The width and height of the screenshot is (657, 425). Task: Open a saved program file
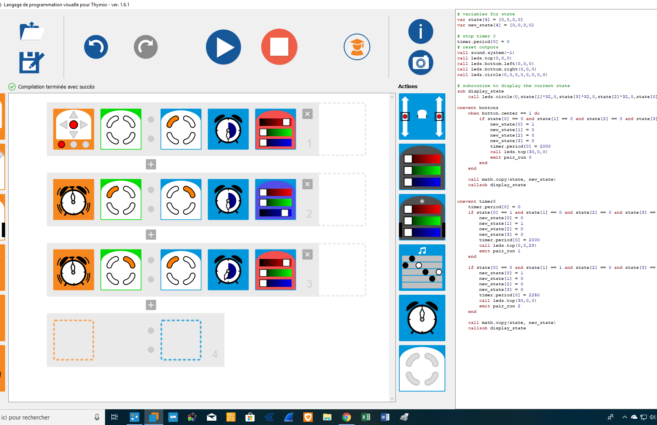click(30, 31)
